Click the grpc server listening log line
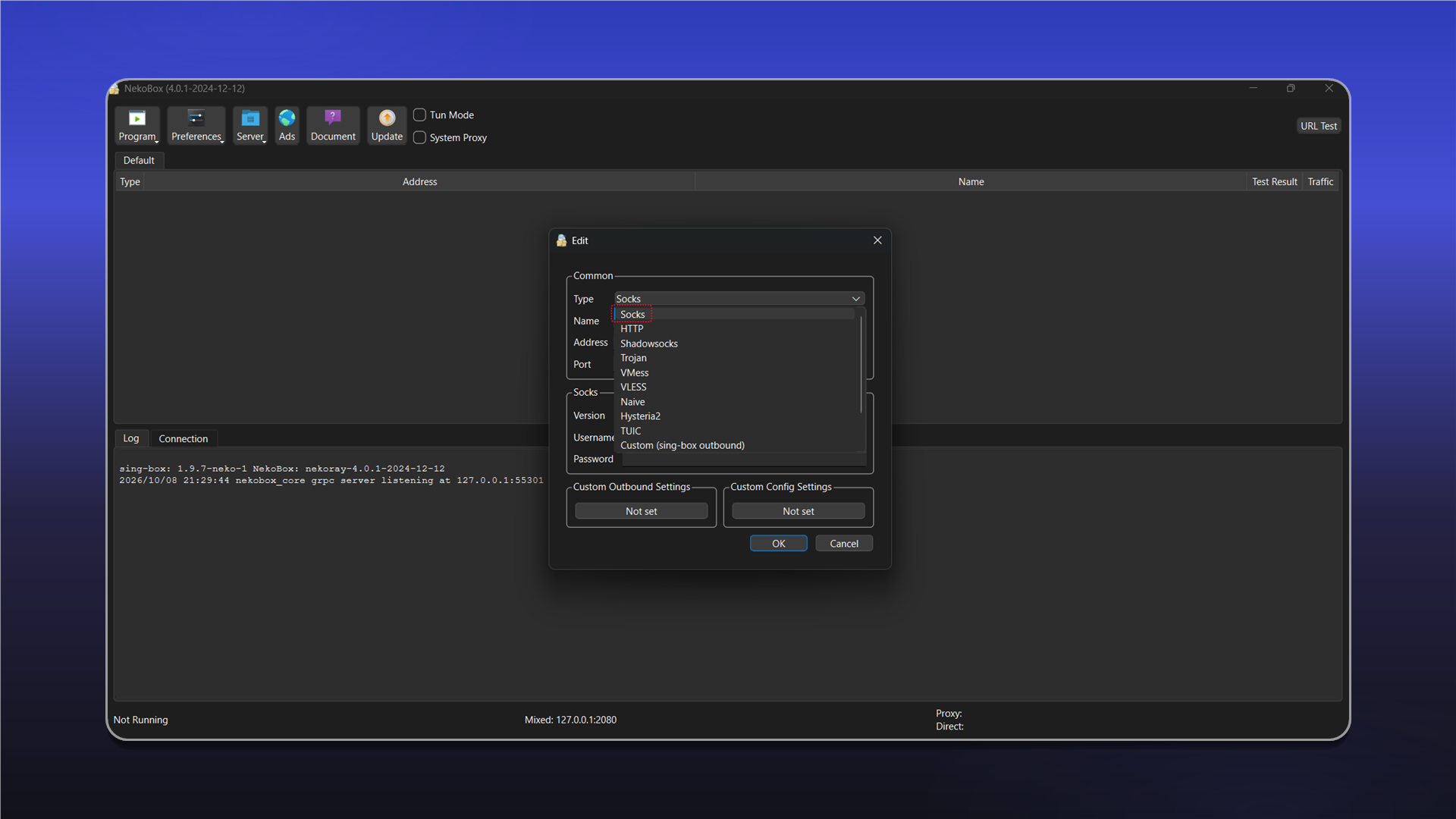The height and width of the screenshot is (819, 1456). tap(331, 481)
